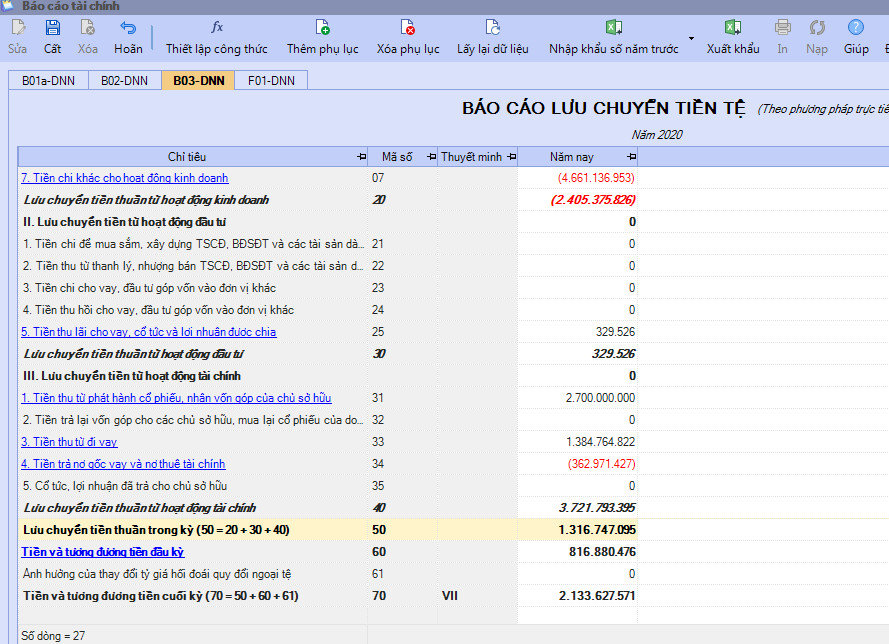Click the Sửa edit icon
This screenshot has width=889, height=644.
point(18,28)
